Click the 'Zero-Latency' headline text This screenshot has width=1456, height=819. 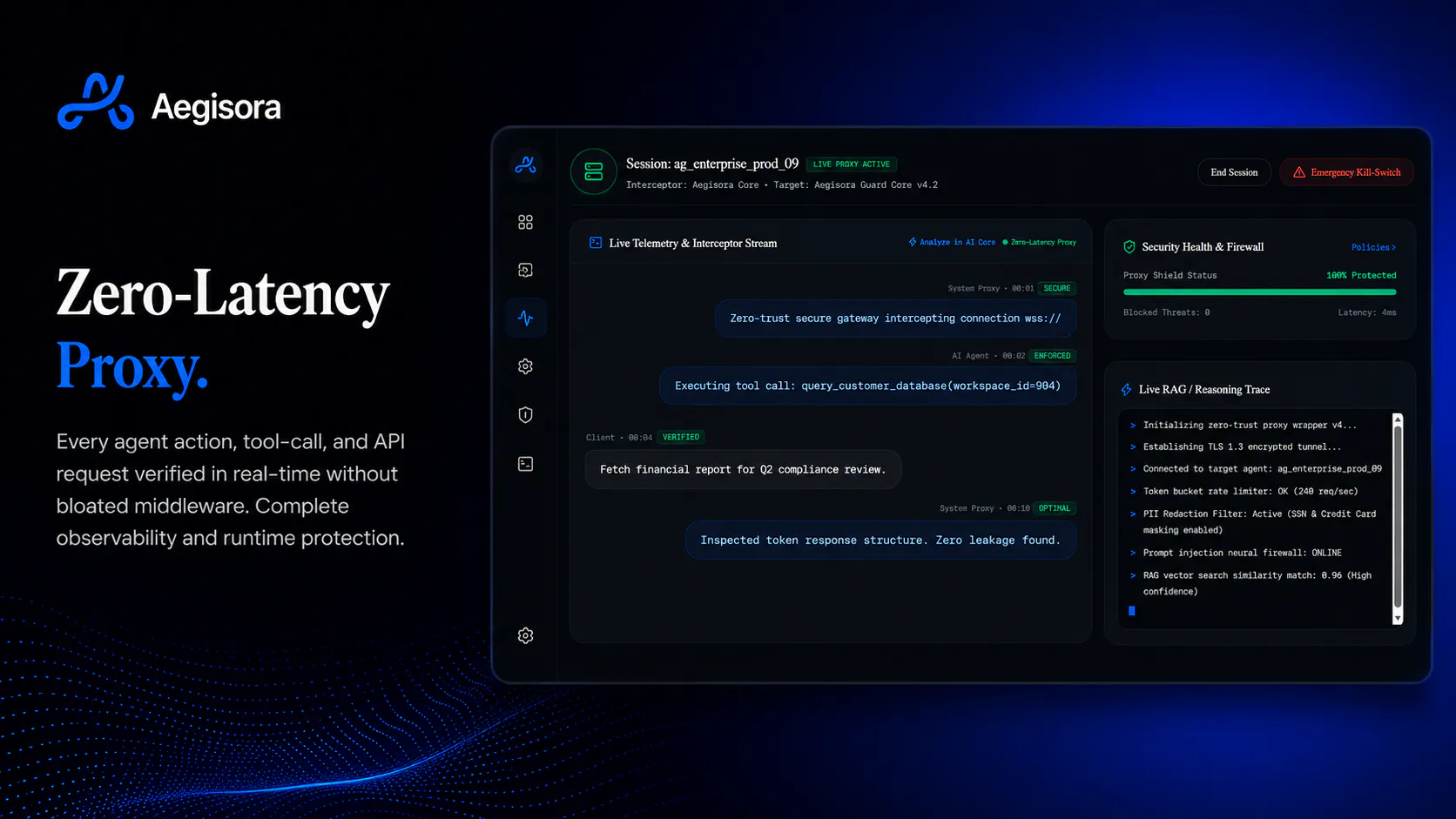tap(223, 293)
